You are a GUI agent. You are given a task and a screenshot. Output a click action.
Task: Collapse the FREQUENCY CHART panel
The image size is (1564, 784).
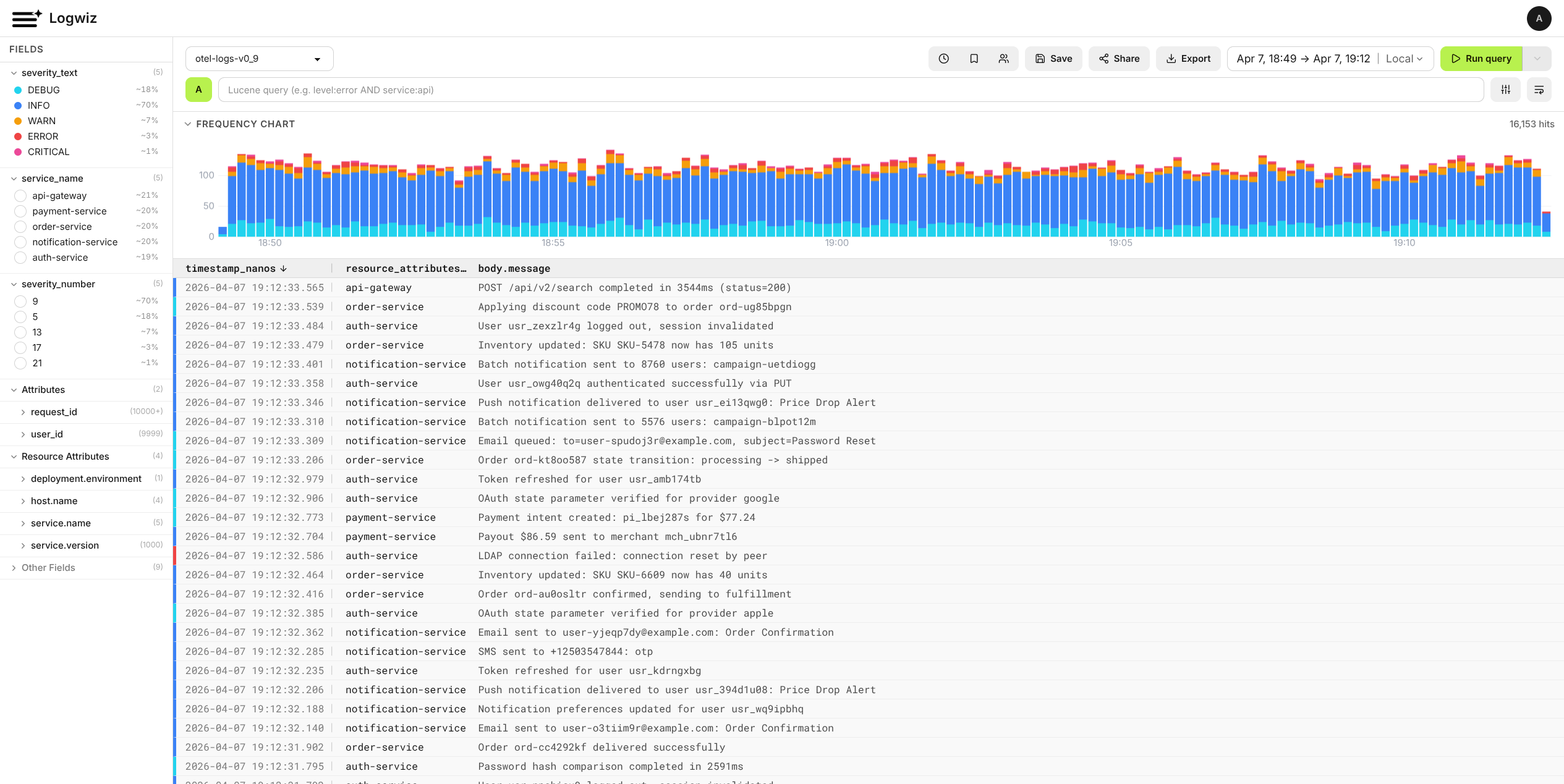point(188,124)
